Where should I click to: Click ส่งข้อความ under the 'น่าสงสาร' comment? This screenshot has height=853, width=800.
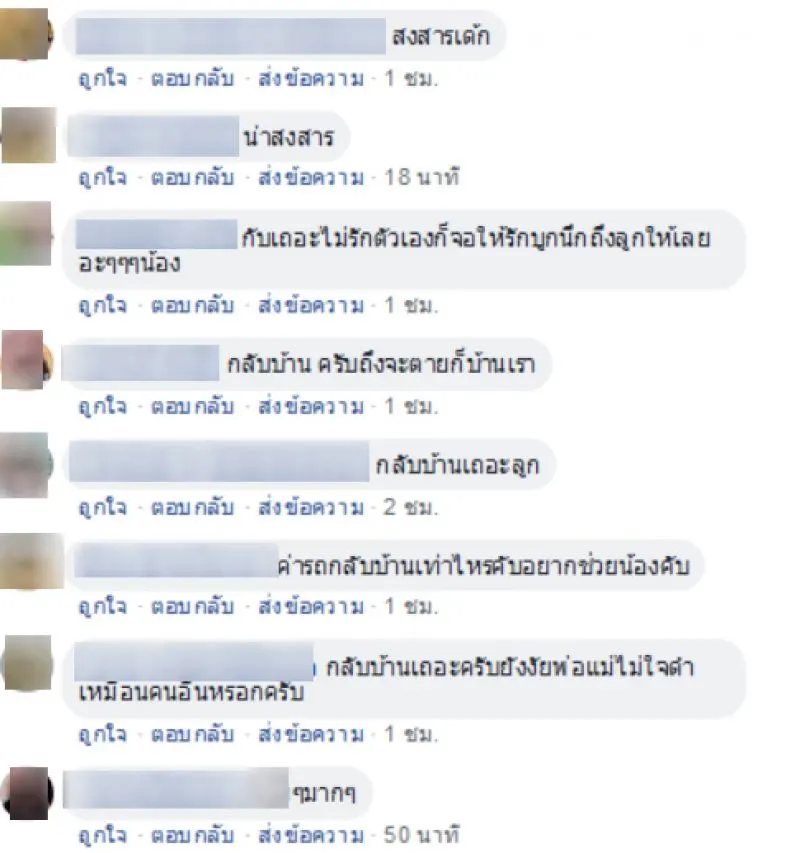311,178
